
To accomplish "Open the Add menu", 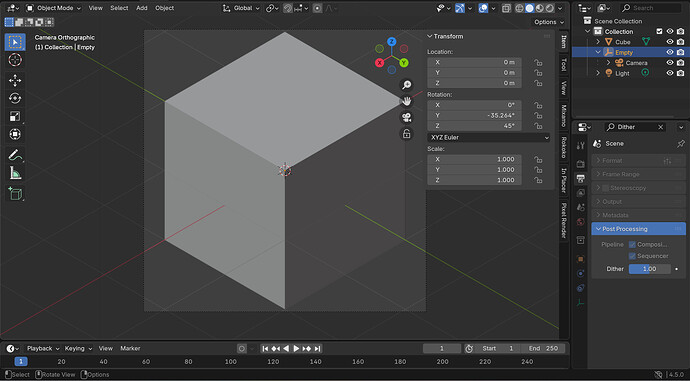I will (142, 8).
